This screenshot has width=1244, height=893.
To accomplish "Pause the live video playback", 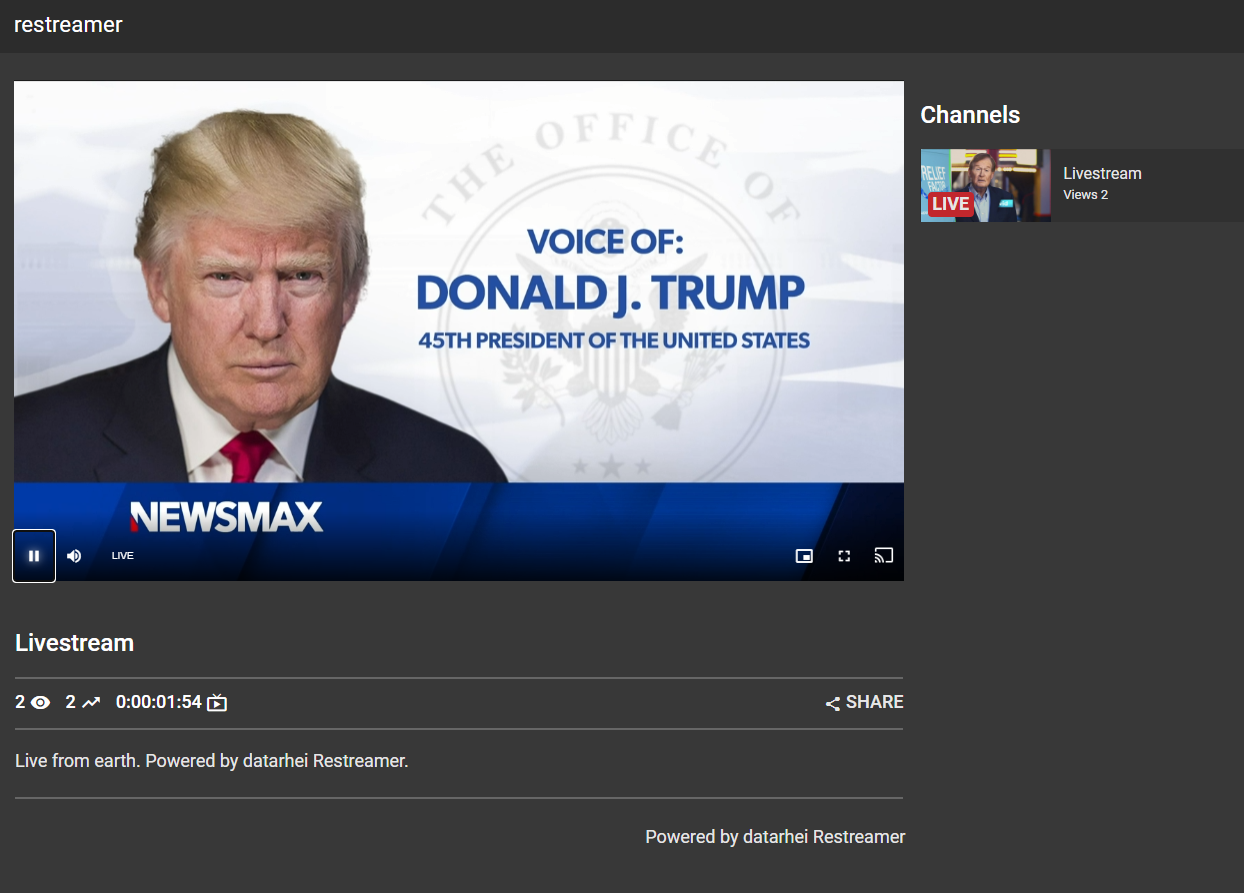I will click(34, 556).
